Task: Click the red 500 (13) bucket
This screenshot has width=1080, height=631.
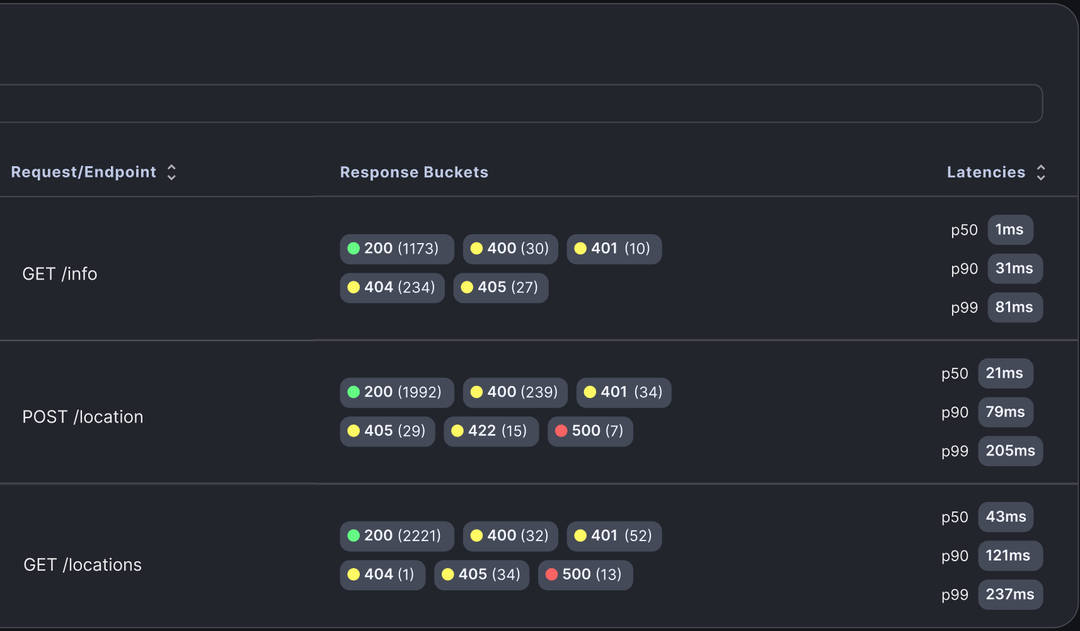Action: pyautogui.click(x=585, y=575)
